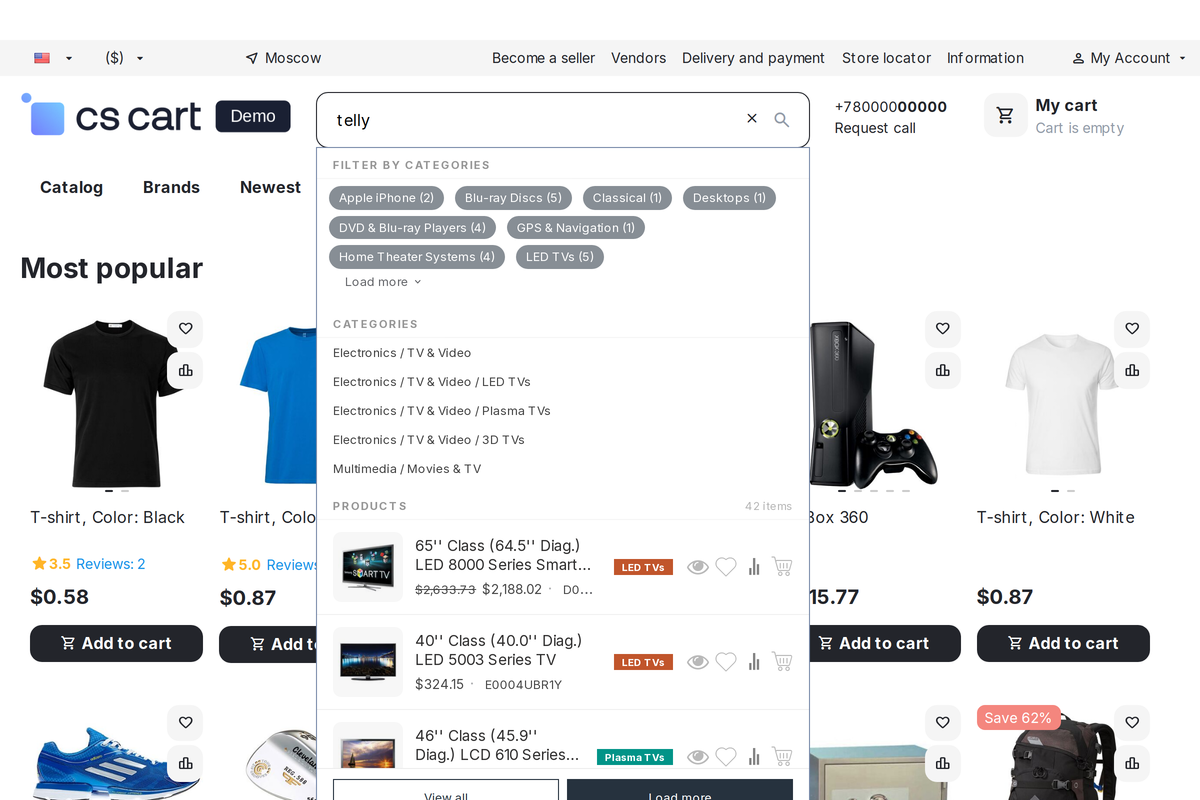Open Electronics / TV & Video / LED TVs category
The width and height of the screenshot is (1200, 800).
[432, 382]
